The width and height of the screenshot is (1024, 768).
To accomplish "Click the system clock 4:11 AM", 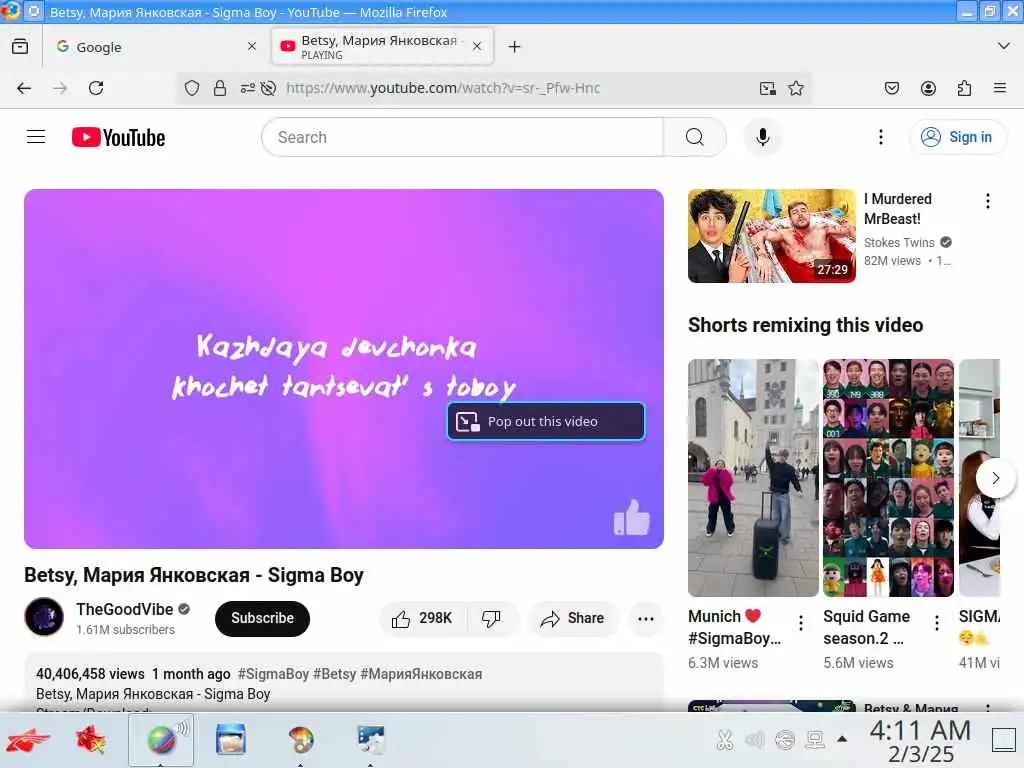I will point(920,731).
